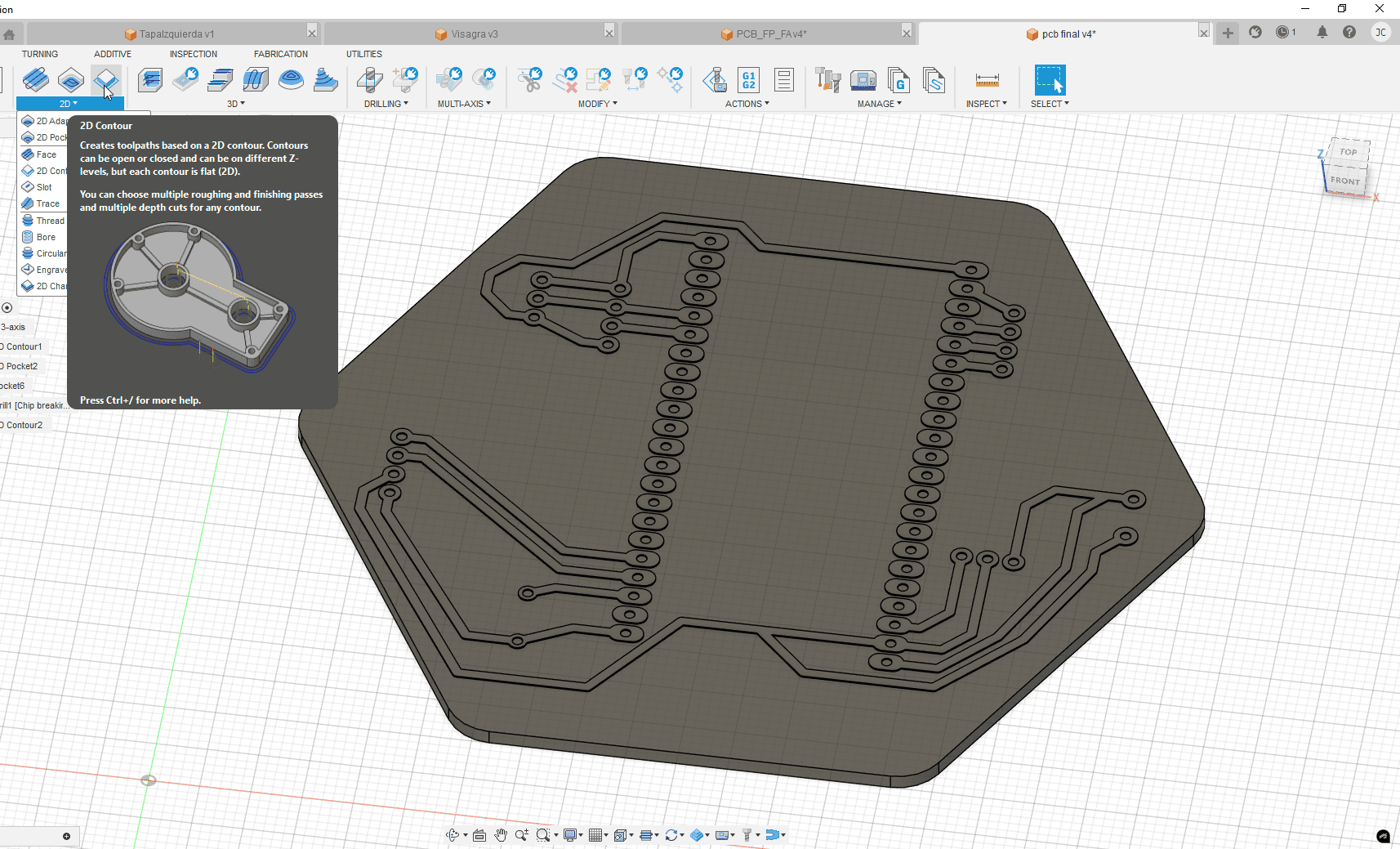Open a new design tab with plus button
Viewport: 1400px width, 849px height.
pyautogui.click(x=1228, y=33)
